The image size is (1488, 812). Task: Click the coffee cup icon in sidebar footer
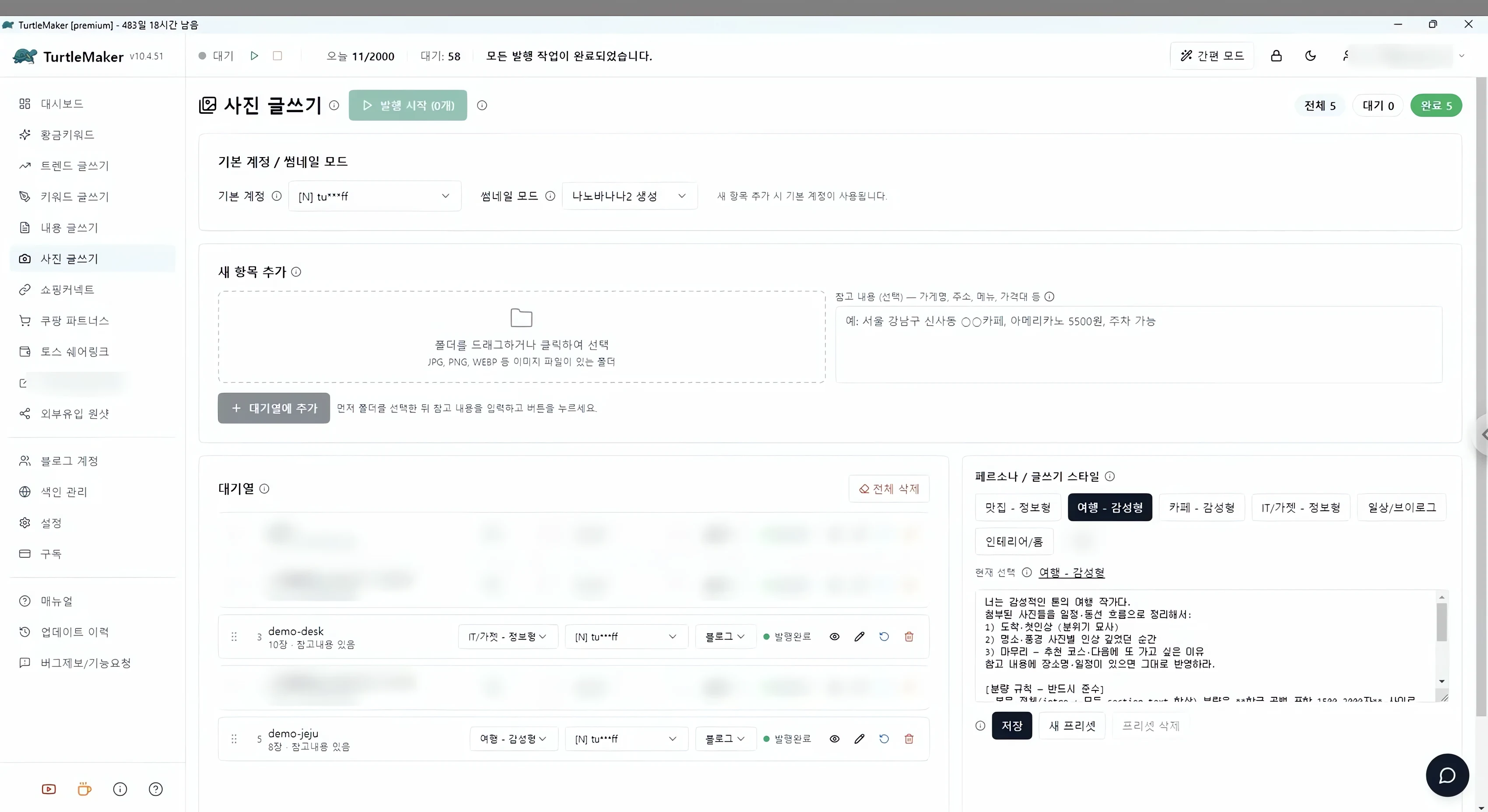(x=84, y=789)
